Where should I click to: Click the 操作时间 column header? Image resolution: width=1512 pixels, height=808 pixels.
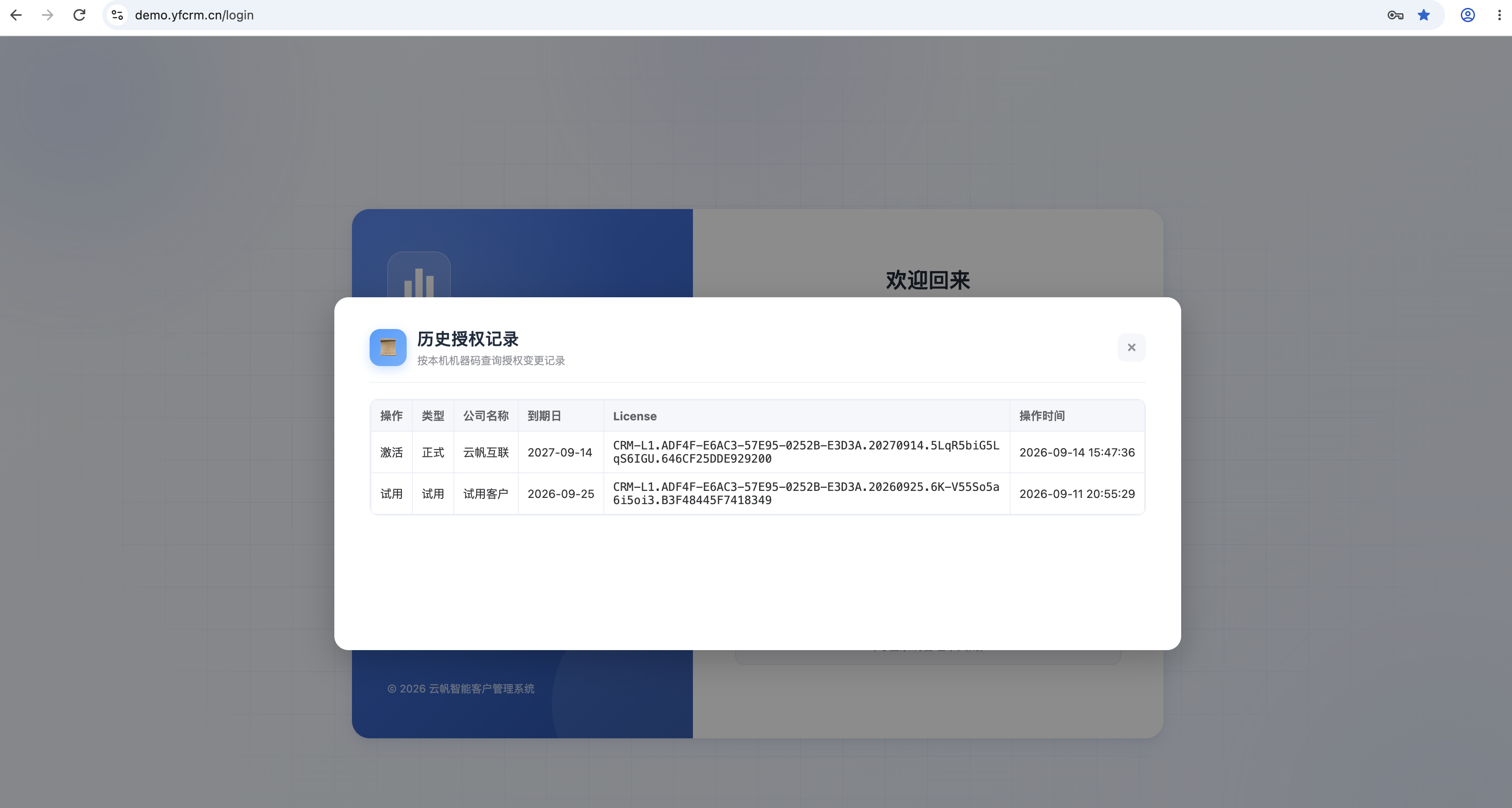click(1077, 416)
